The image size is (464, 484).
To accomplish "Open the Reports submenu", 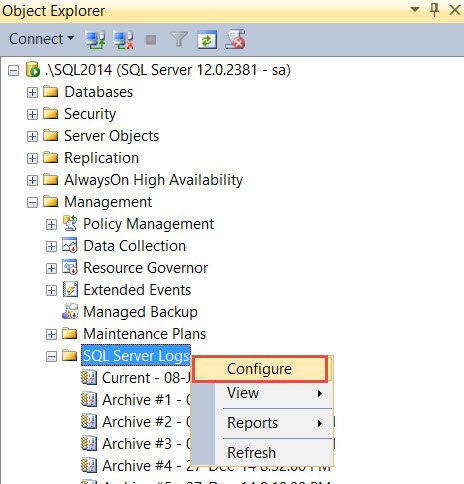I will coord(262,423).
